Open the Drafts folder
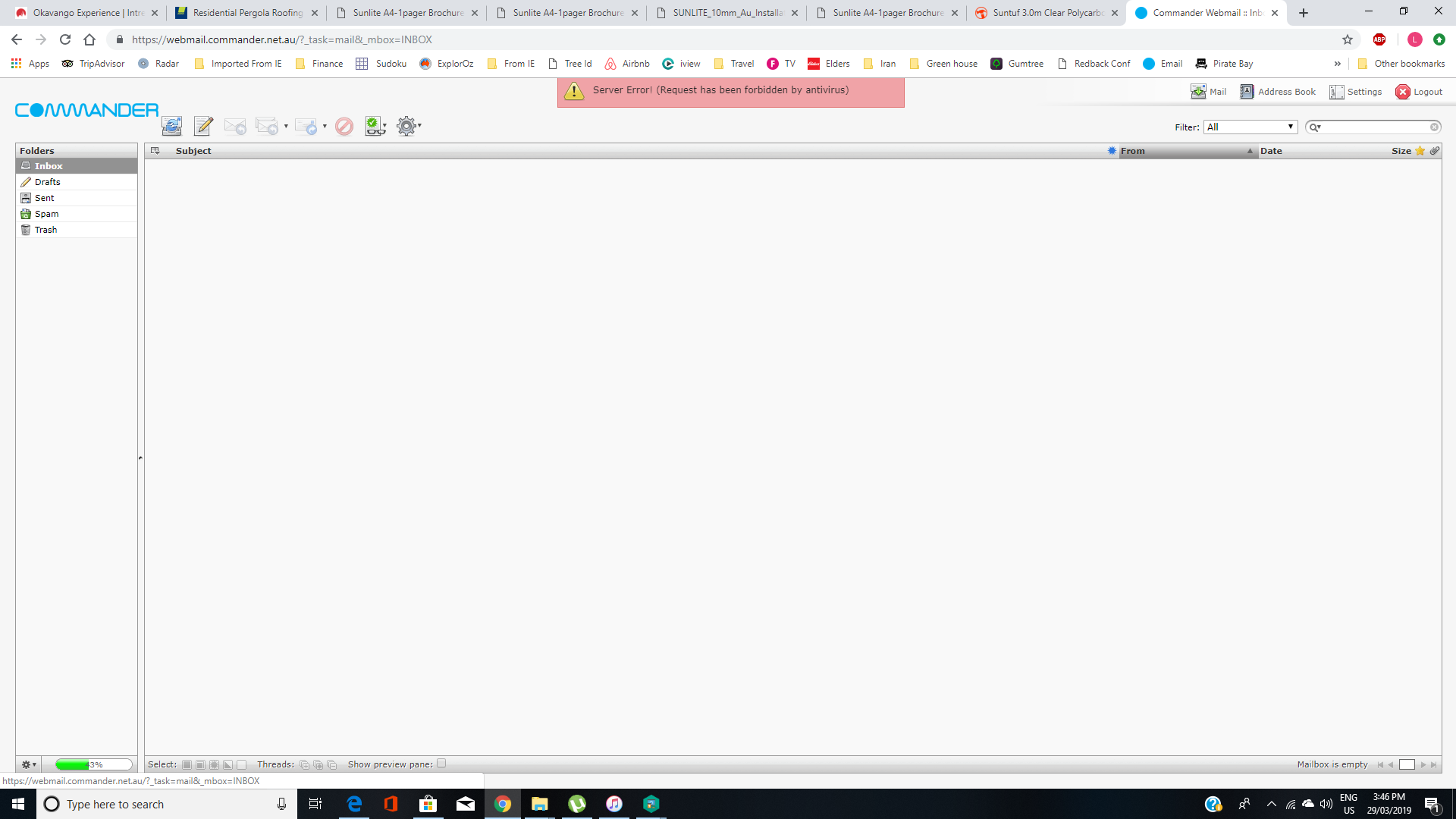1456x819 pixels. tap(47, 182)
